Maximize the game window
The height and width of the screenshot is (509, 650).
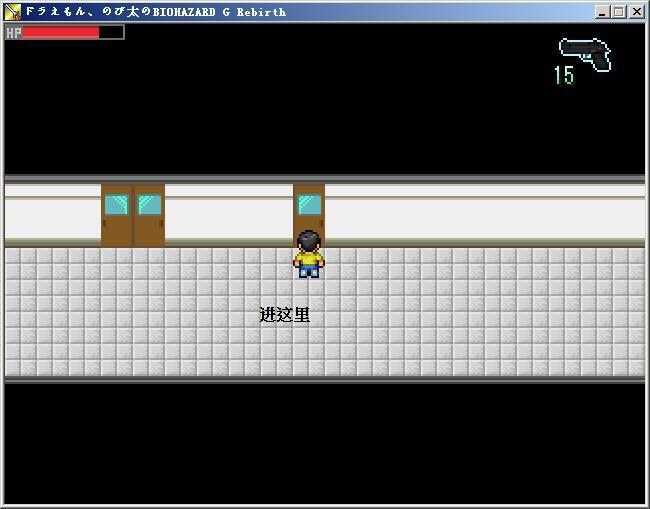coord(618,12)
